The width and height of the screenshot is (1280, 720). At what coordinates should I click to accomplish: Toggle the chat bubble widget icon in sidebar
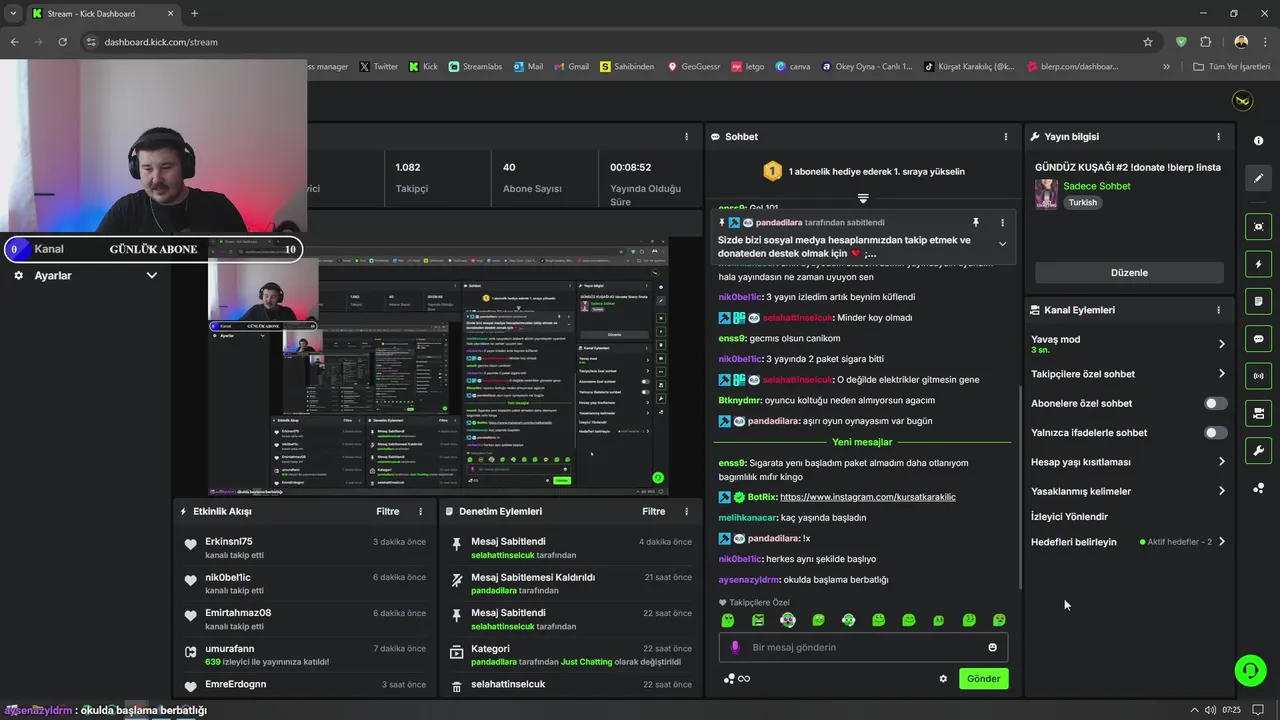tap(1258, 339)
